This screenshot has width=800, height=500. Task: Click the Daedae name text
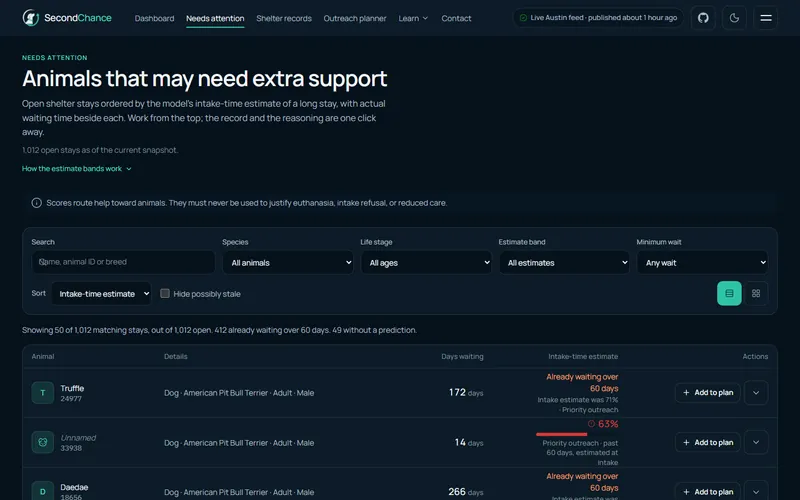click(74, 487)
